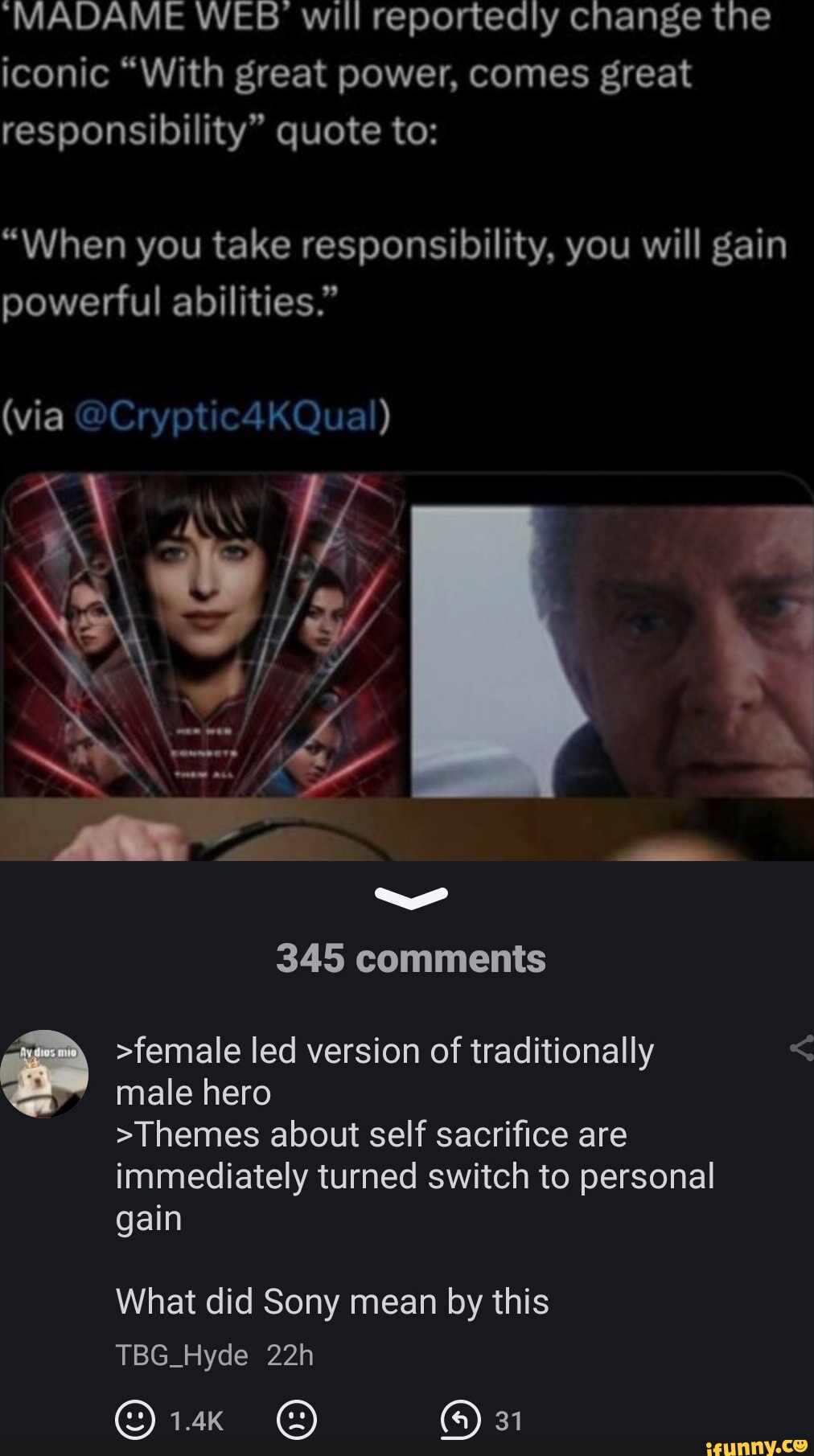Tap the 345 comments heading
This screenshot has width=814, height=1456.
pos(411,958)
